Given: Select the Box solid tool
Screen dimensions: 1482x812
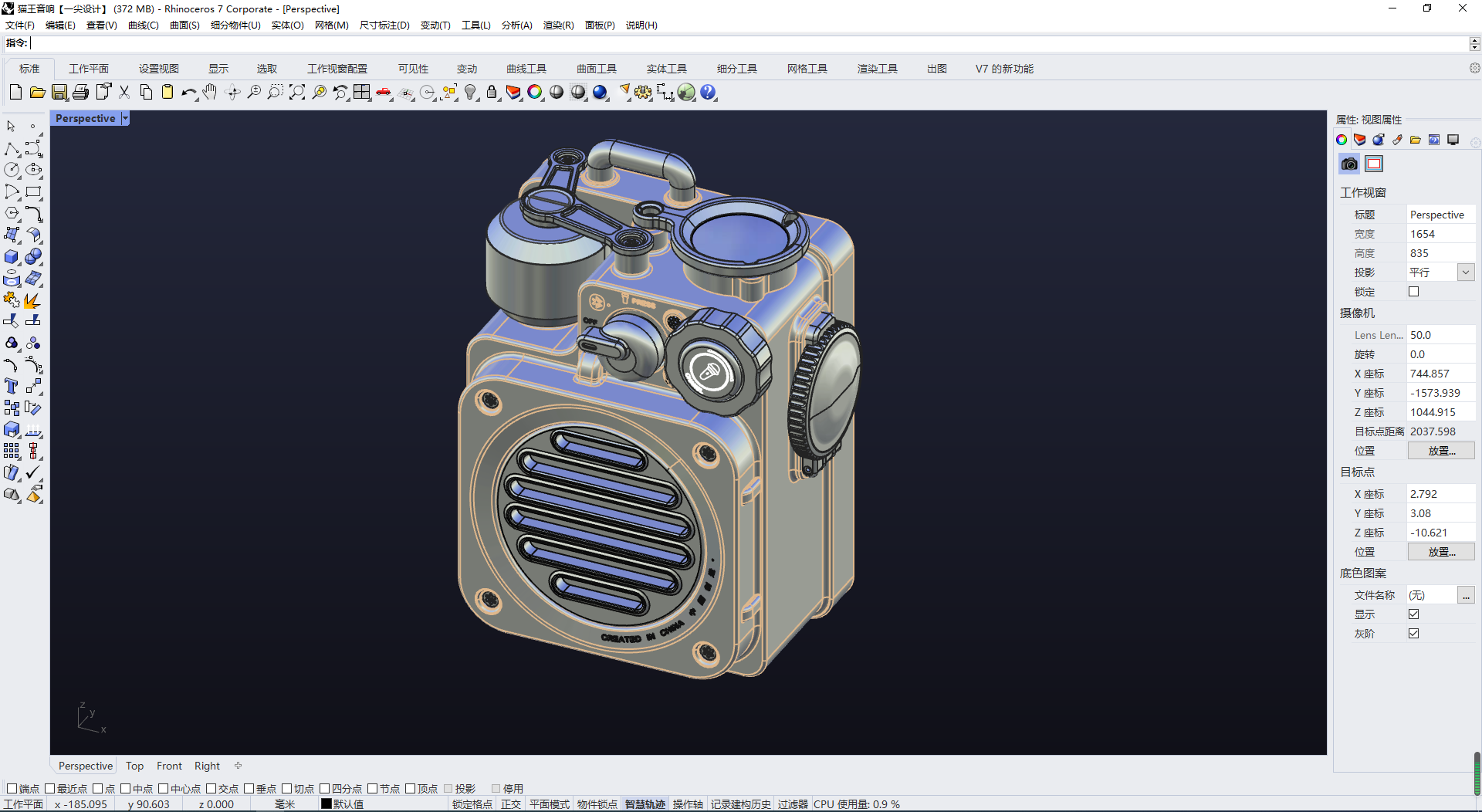Looking at the screenshot, I should pos(12,256).
